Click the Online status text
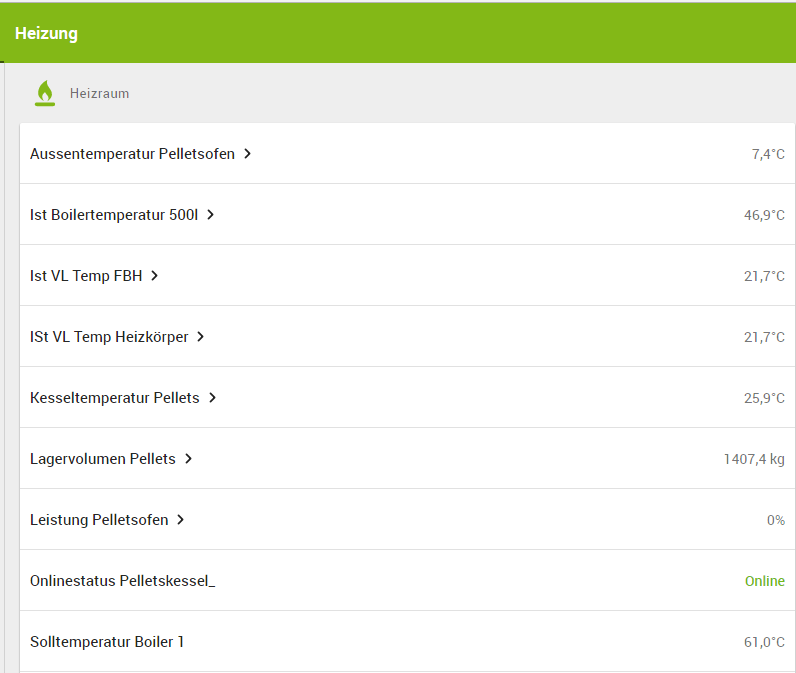 [764, 581]
